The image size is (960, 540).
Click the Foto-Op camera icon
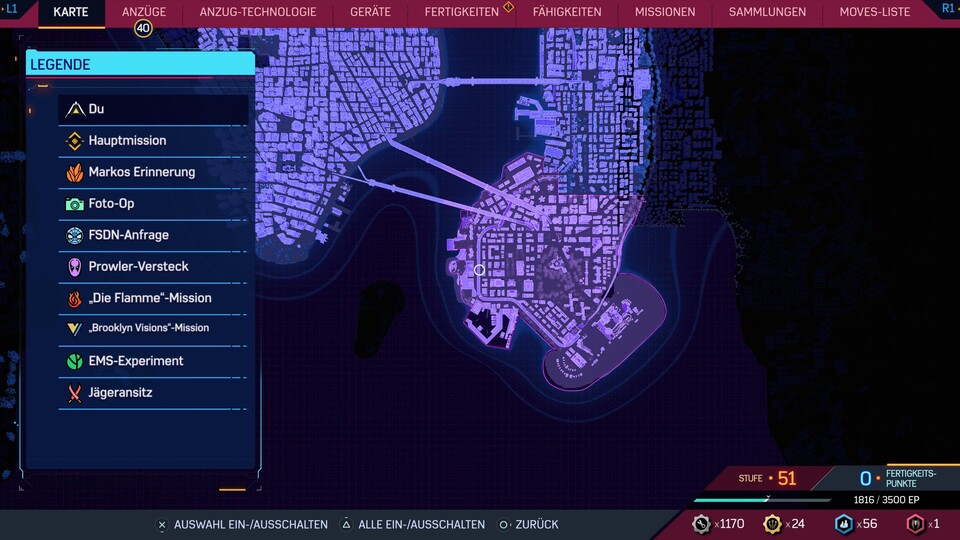coord(75,204)
